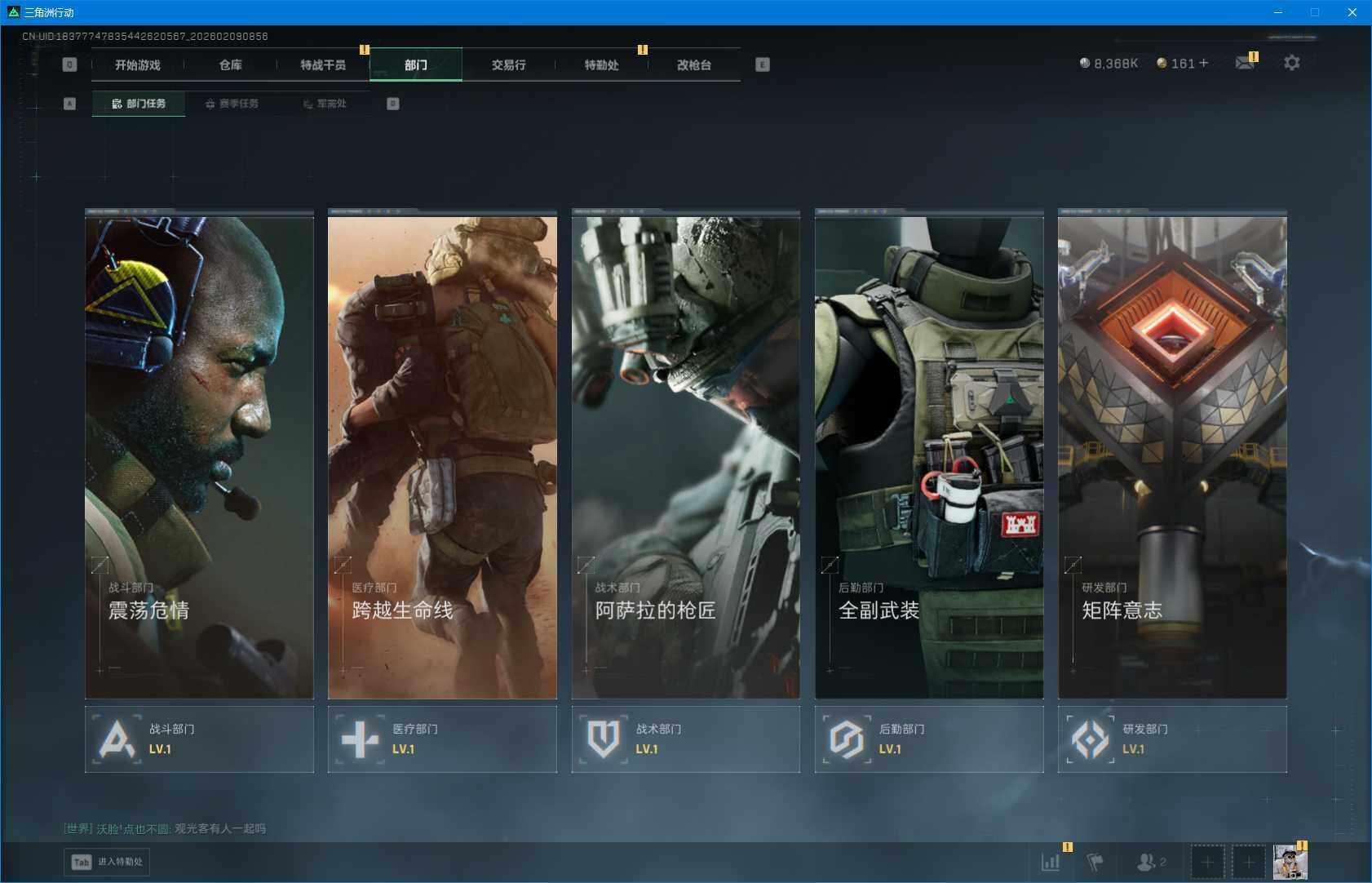Click the plus next to 161 gold currency
1372x883 pixels.
click(1204, 63)
